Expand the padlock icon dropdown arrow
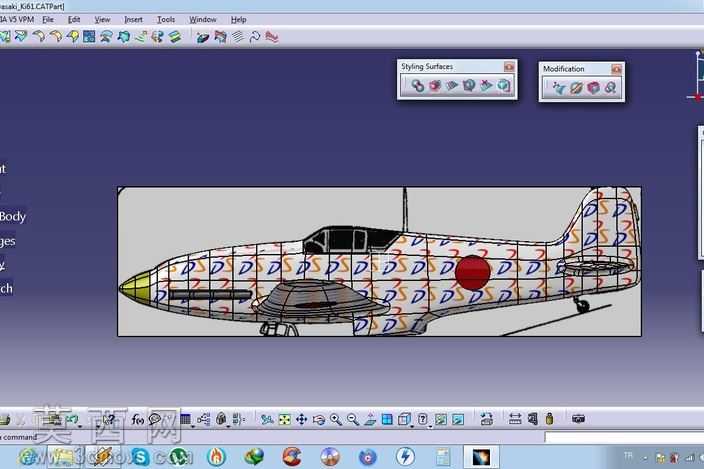The width and height of the screenshot is (704, 469). [x=228, y=426]
